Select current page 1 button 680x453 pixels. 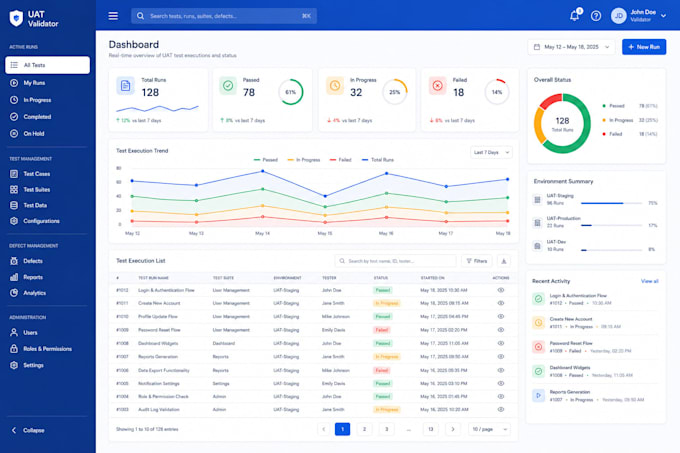[343, 429]
